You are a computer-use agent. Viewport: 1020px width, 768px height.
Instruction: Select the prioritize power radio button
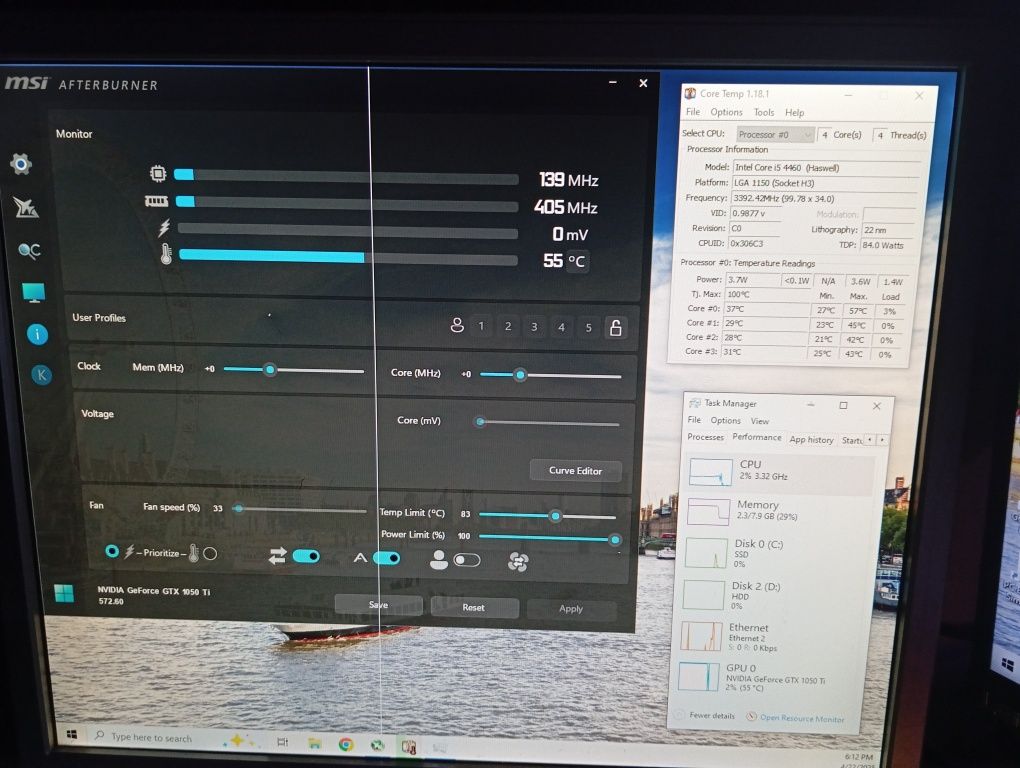click(x=112, y=551)
